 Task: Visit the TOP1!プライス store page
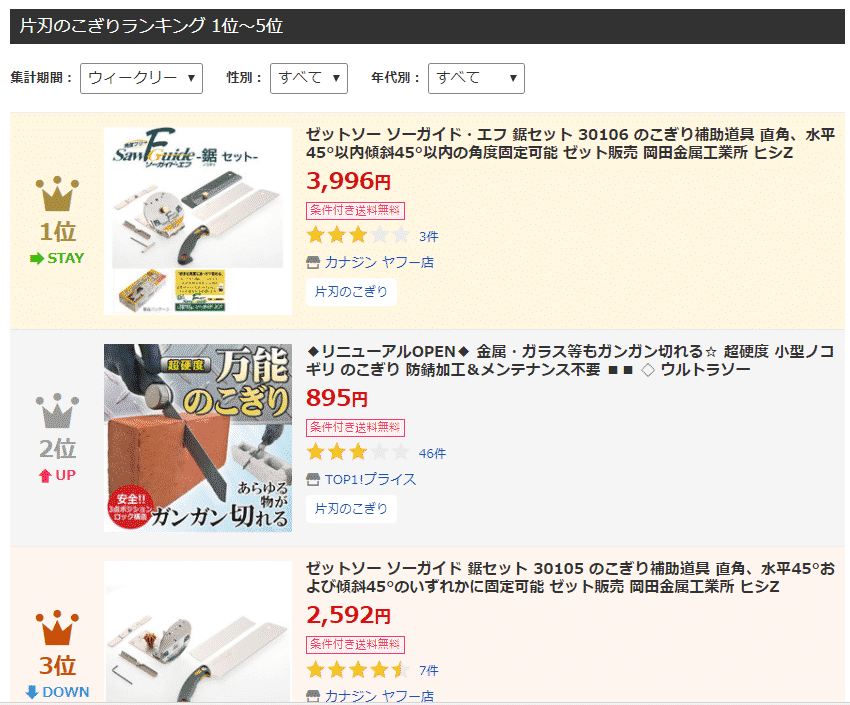(370, 480)
